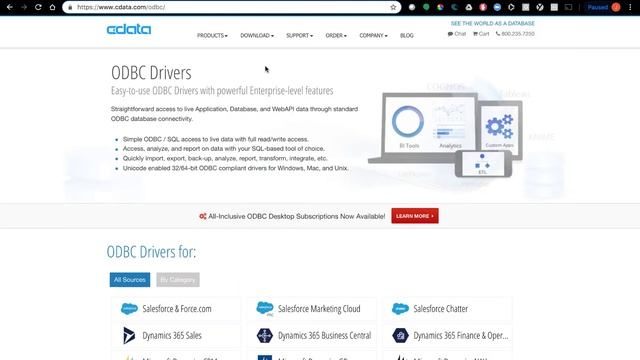Click the All-Inclusive ODBC Desktop Subscriptions text

[296, 216]
